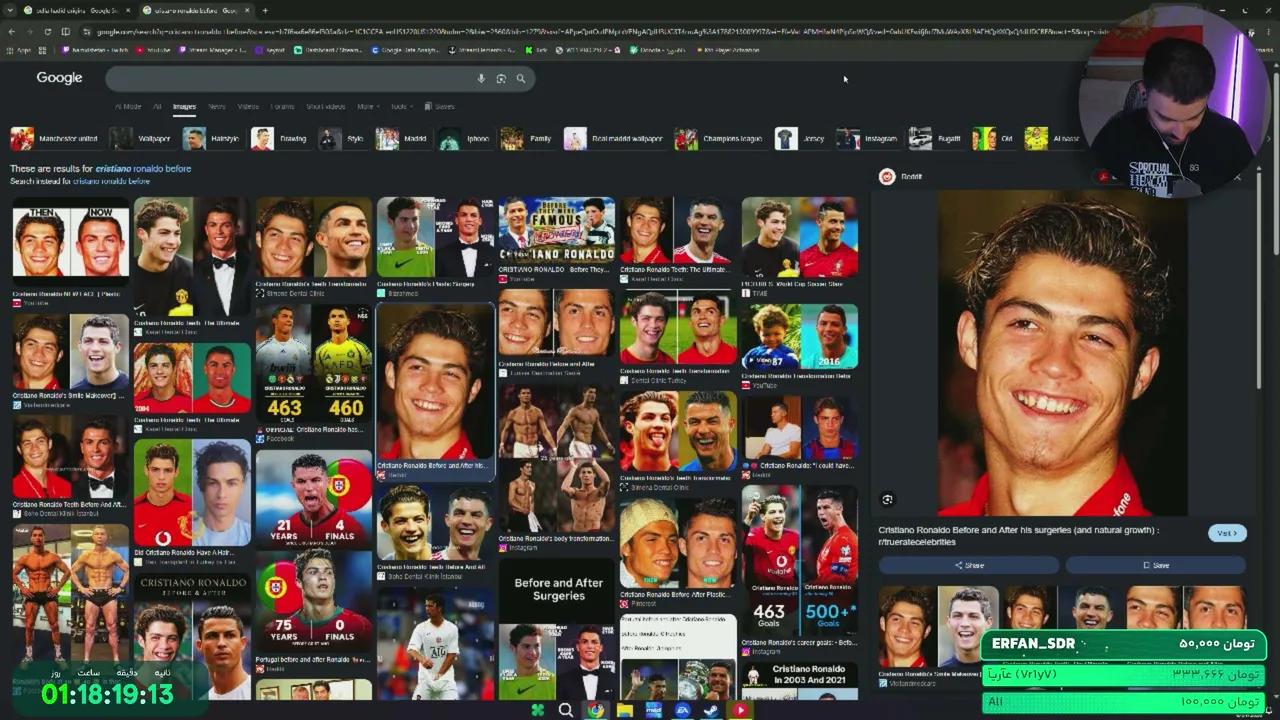Screen dimensions: 1280x720
Task: Switch to the News results tab
Action: pos(217,106)
